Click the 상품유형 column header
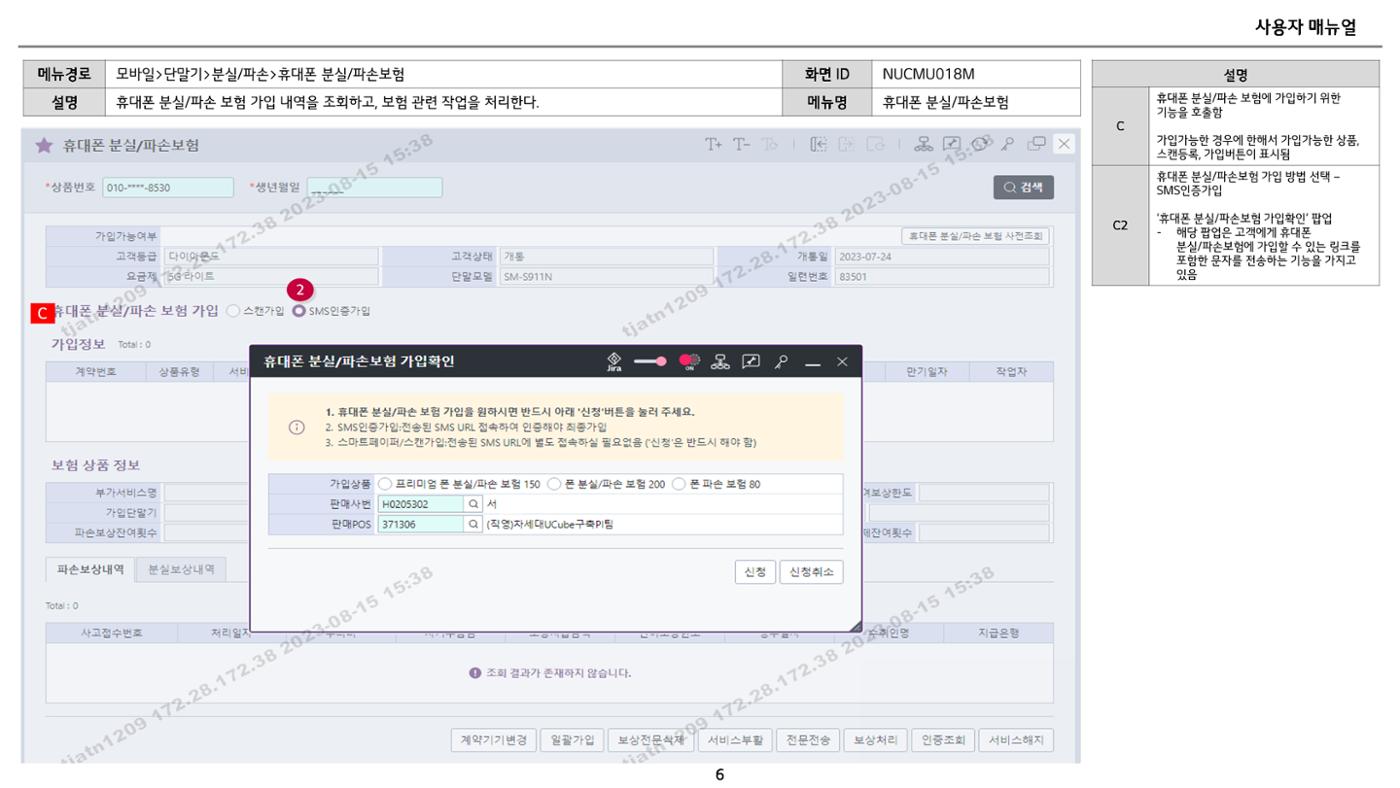 coord(179,372)
